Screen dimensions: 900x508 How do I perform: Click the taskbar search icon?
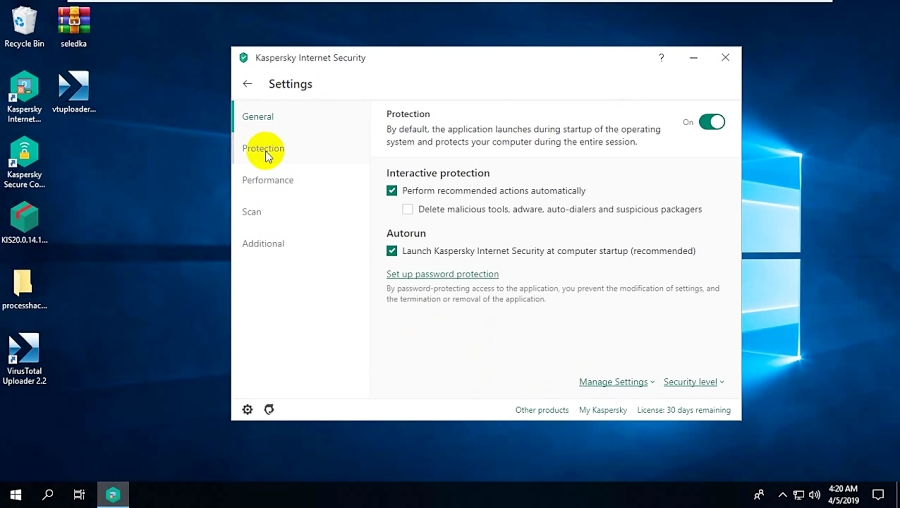[48, 494]
